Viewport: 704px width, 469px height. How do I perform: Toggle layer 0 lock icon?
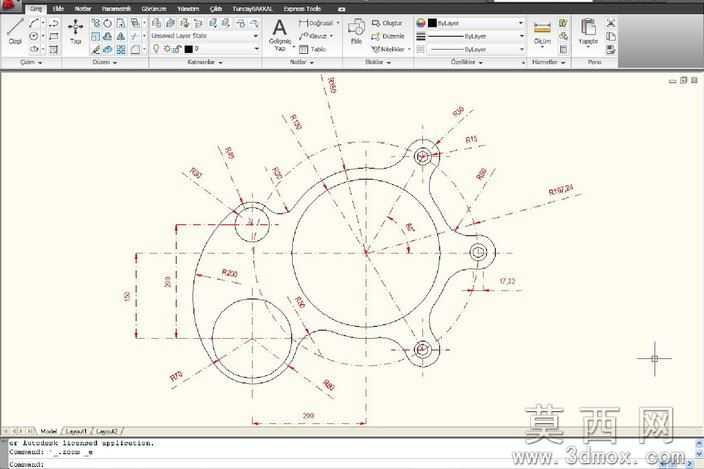tap(177, 49)
